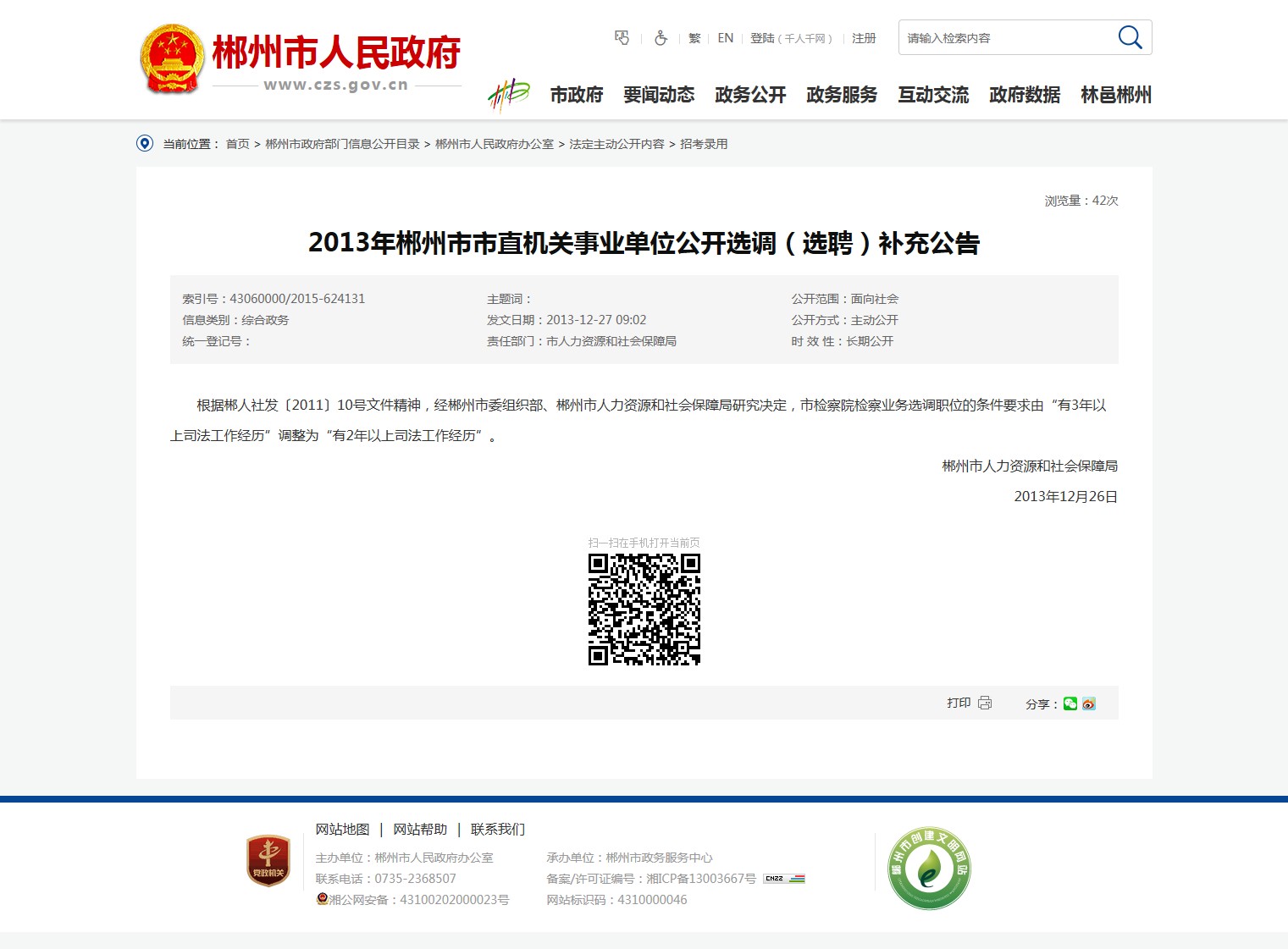Open the 要闻动态 navigation menu

(x=659, y=95)
